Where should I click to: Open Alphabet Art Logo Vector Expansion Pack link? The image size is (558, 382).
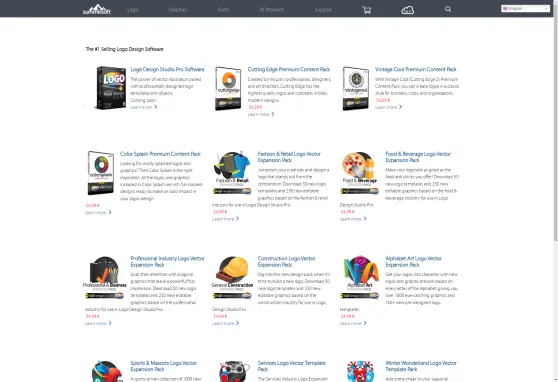(414, 262)
